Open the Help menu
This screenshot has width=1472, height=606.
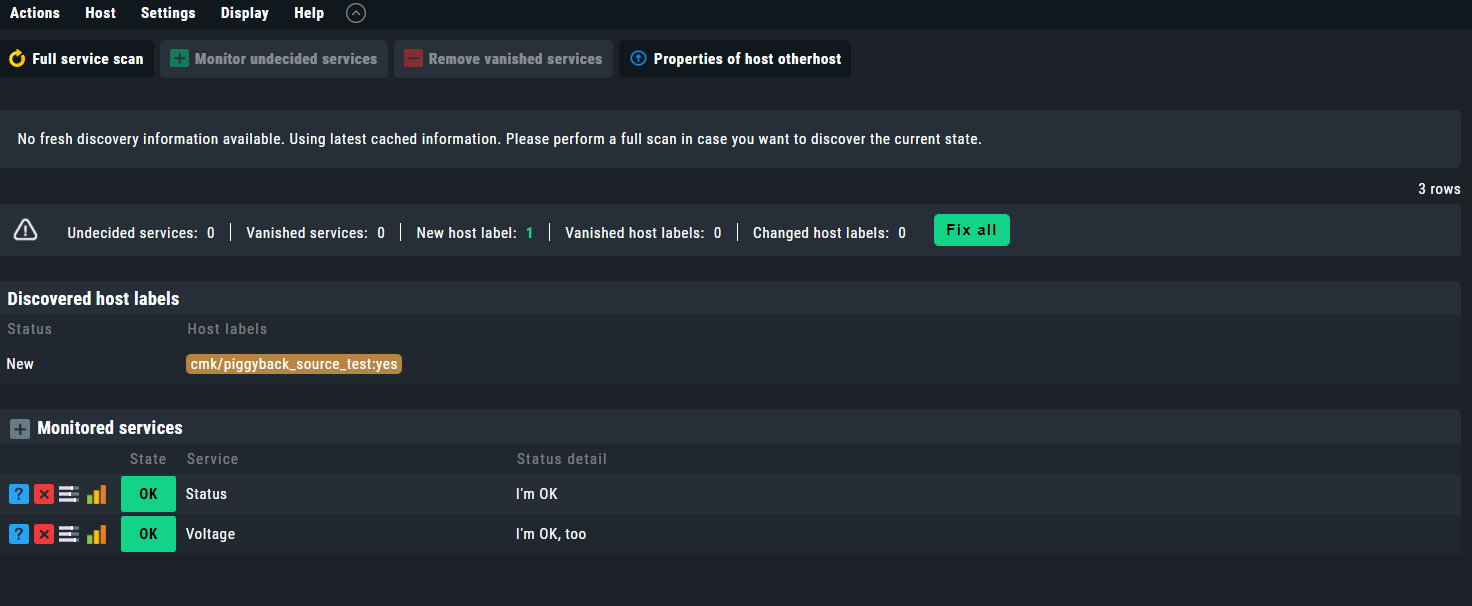309,13
